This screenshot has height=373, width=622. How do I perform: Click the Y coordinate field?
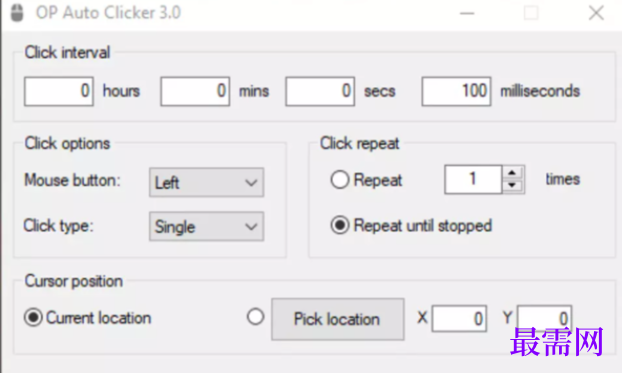[544, 317]
